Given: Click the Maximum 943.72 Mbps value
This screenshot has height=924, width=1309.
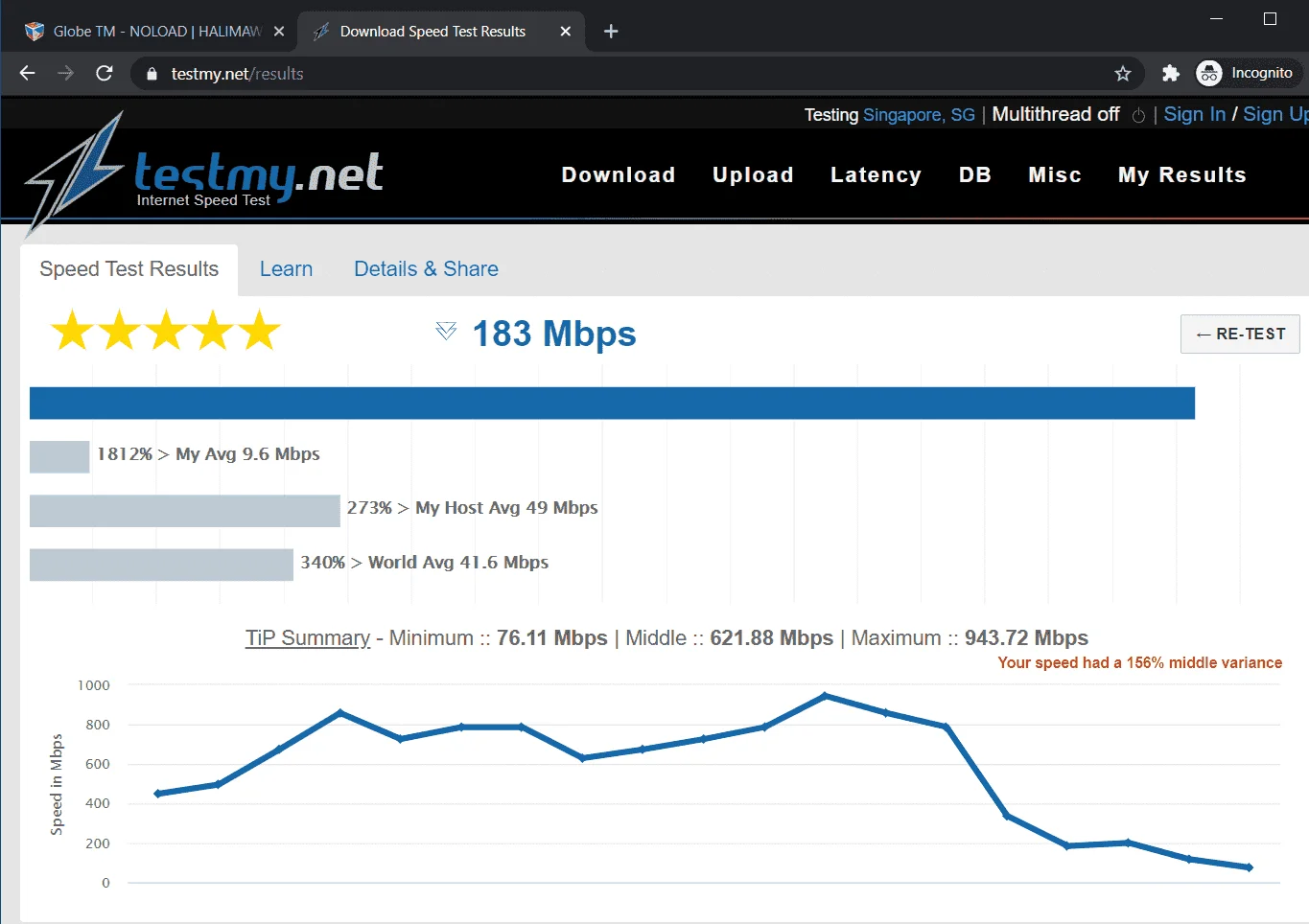Looking at the screenshot, I should (1026, 638).
